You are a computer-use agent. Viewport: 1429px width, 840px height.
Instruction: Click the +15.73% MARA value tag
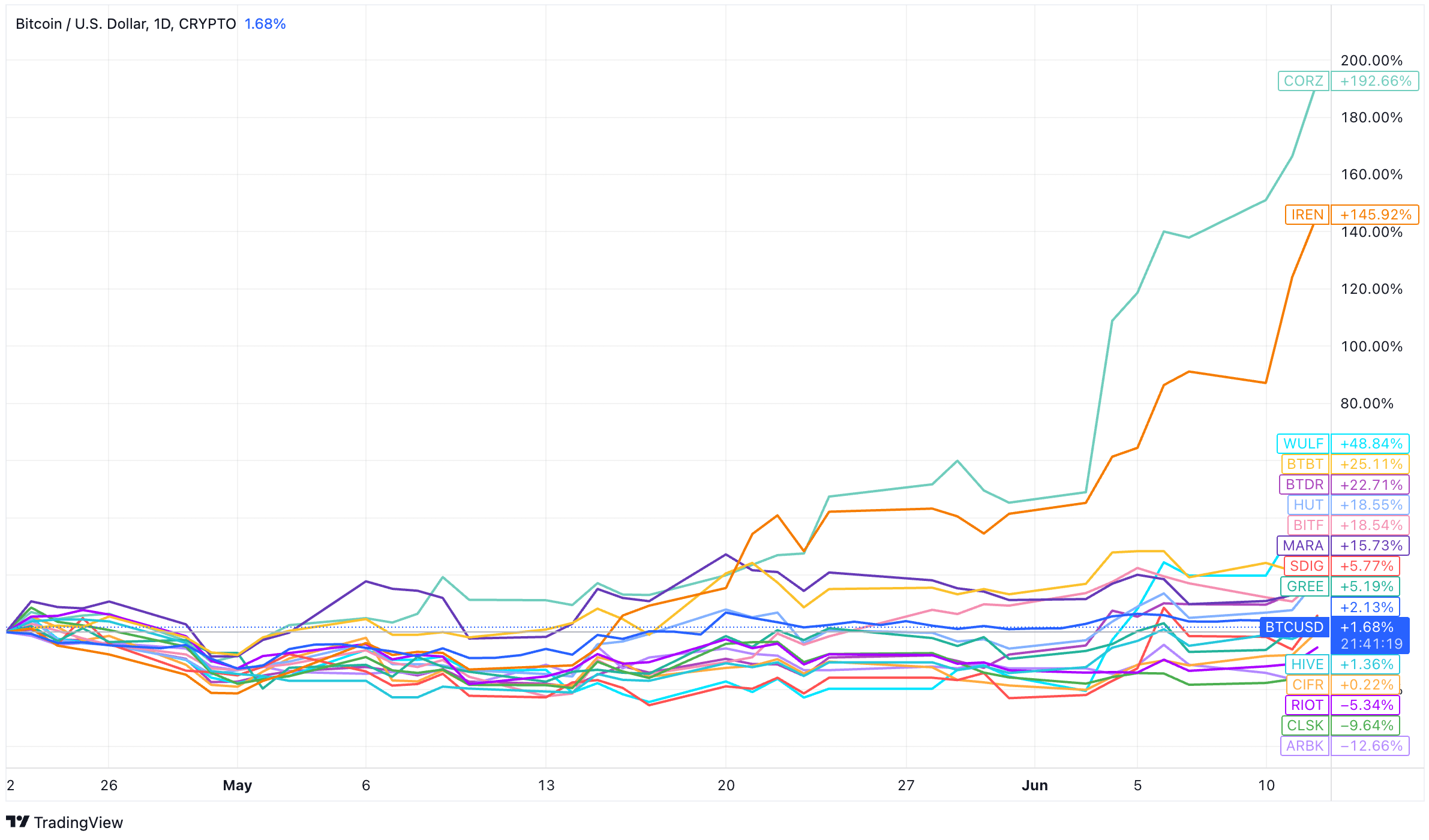(x=1370, y=546)
